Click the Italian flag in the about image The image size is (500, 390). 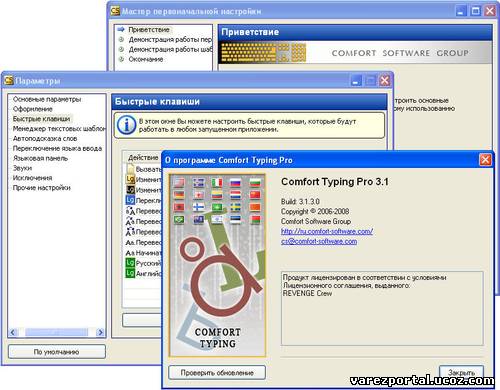(217, 182)
